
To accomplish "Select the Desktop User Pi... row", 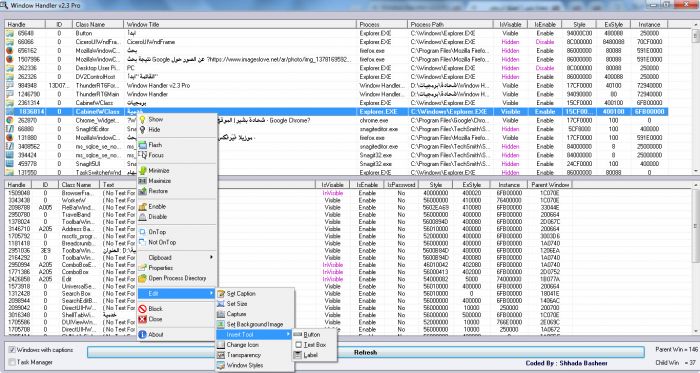I will [337, 68].
